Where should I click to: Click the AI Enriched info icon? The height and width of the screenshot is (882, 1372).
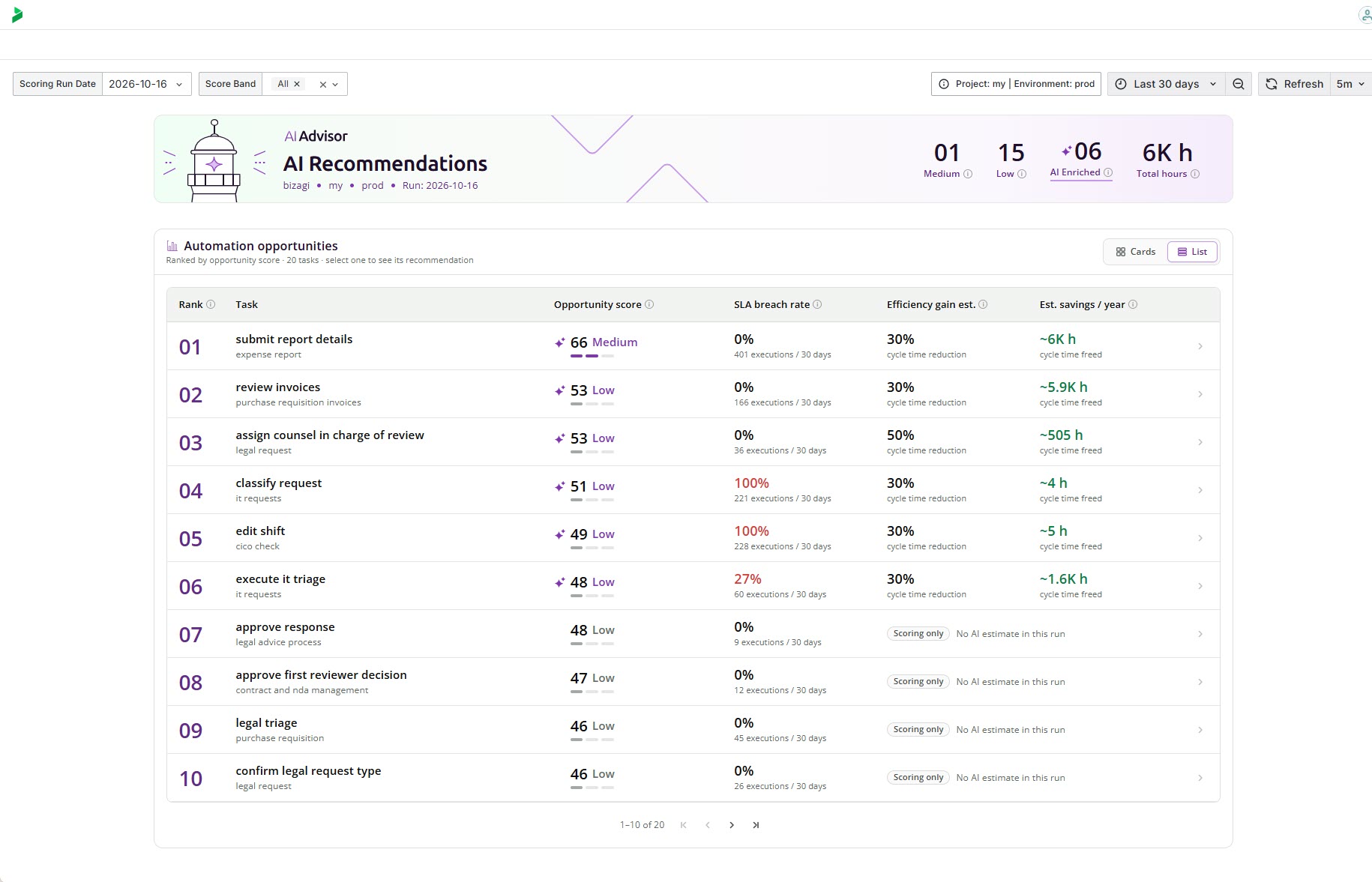click(1108, 172)
